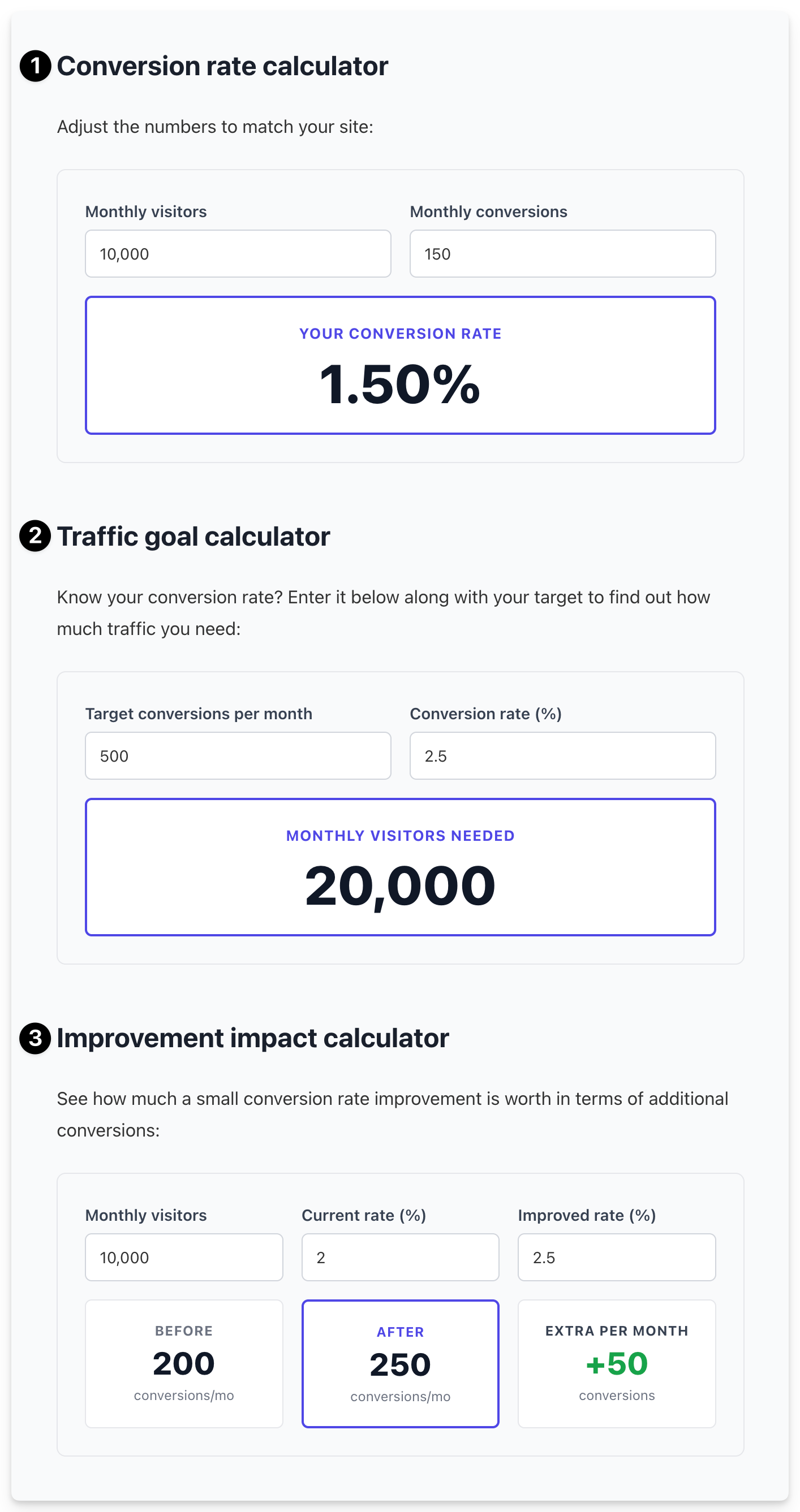Click the 1.50% conversion rate result
The height and width of the screenshot is (1512, 800).
tap(400, 385)
